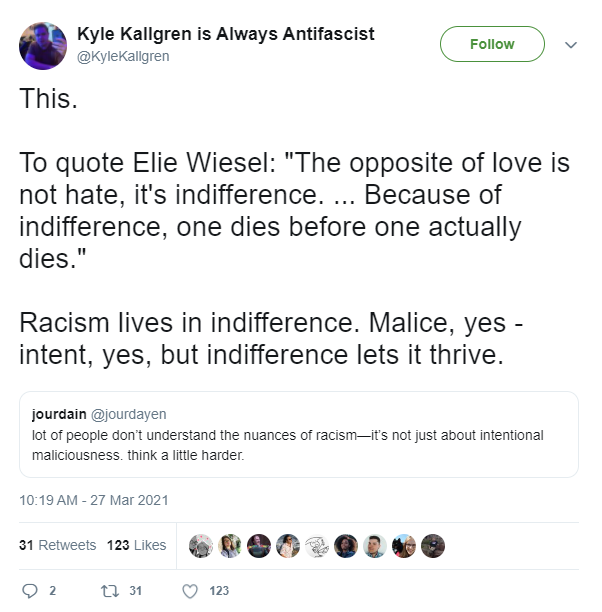This screenshot has height=612, width=602.
Task: View the 31 Retweets list
Action: click(x=57, y=545)
